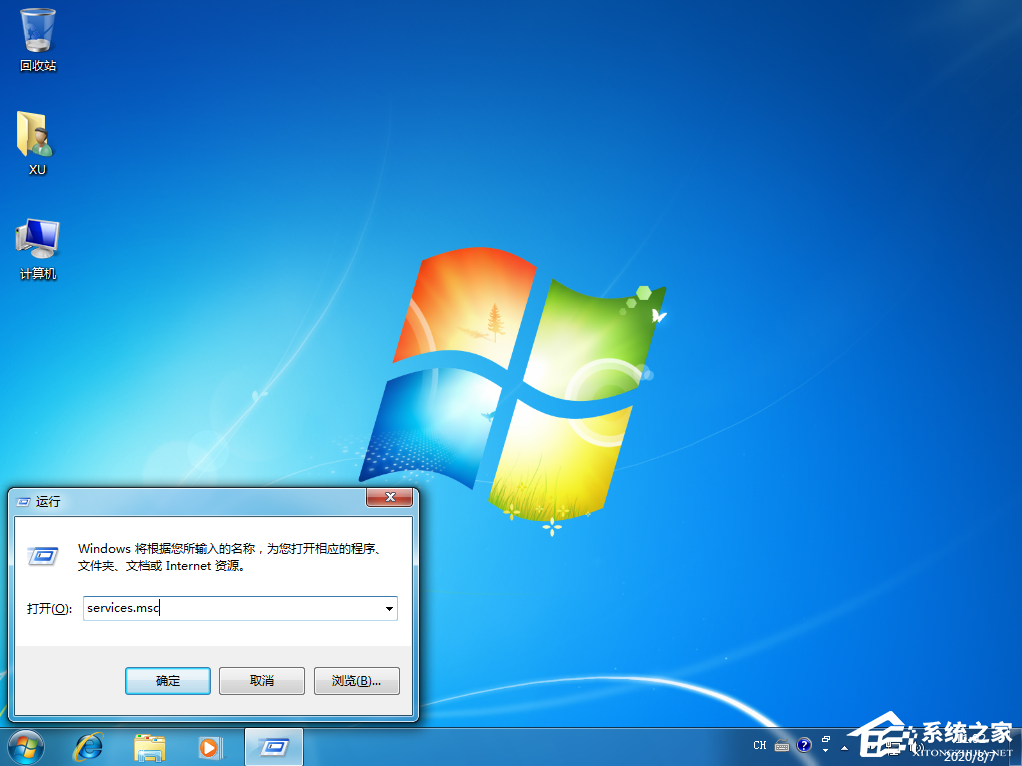The image size is (1022, 766).
Task: Open the CH input language menu
Action: (x=760, y=745)
